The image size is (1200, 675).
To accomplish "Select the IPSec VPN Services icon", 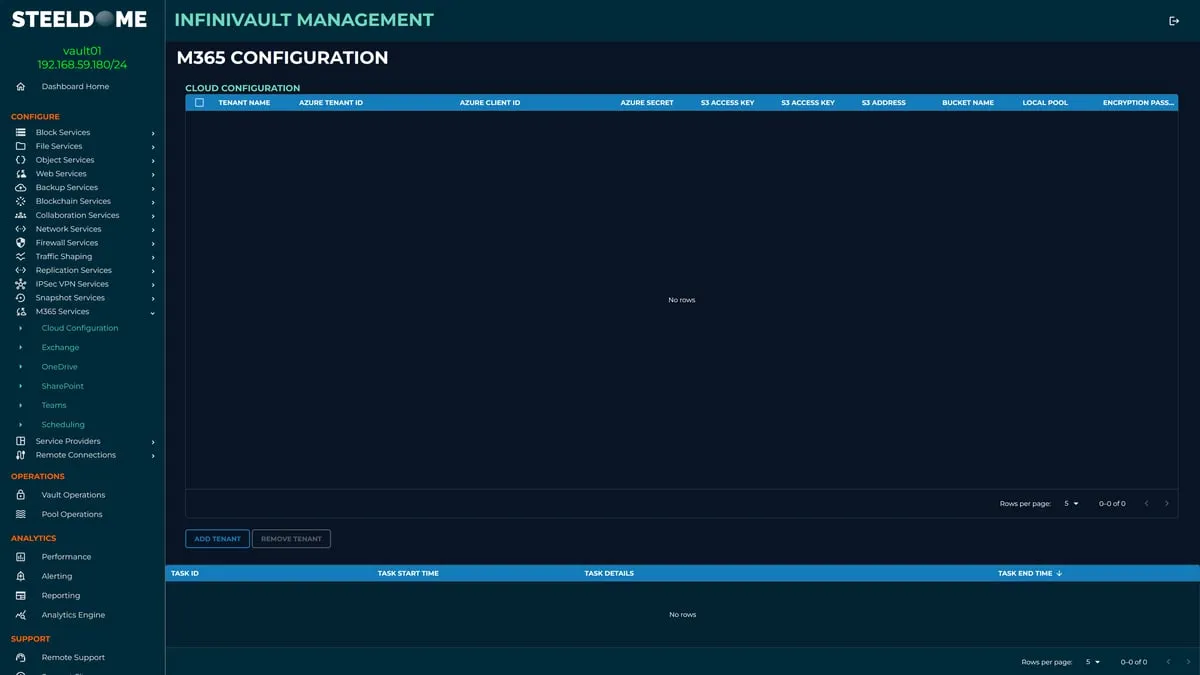I will (20, 283).
